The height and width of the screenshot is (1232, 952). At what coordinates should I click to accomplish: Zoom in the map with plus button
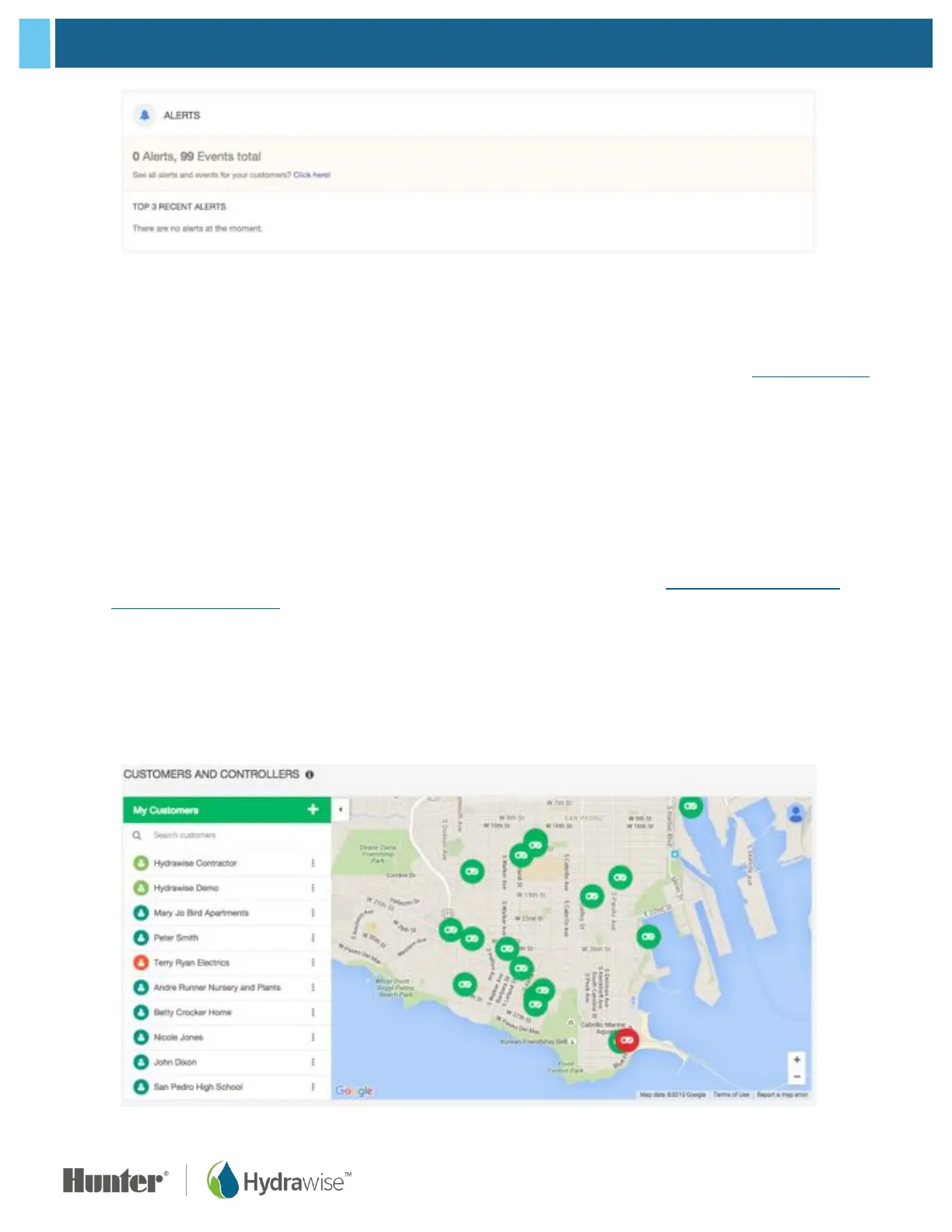[796, 1059]
